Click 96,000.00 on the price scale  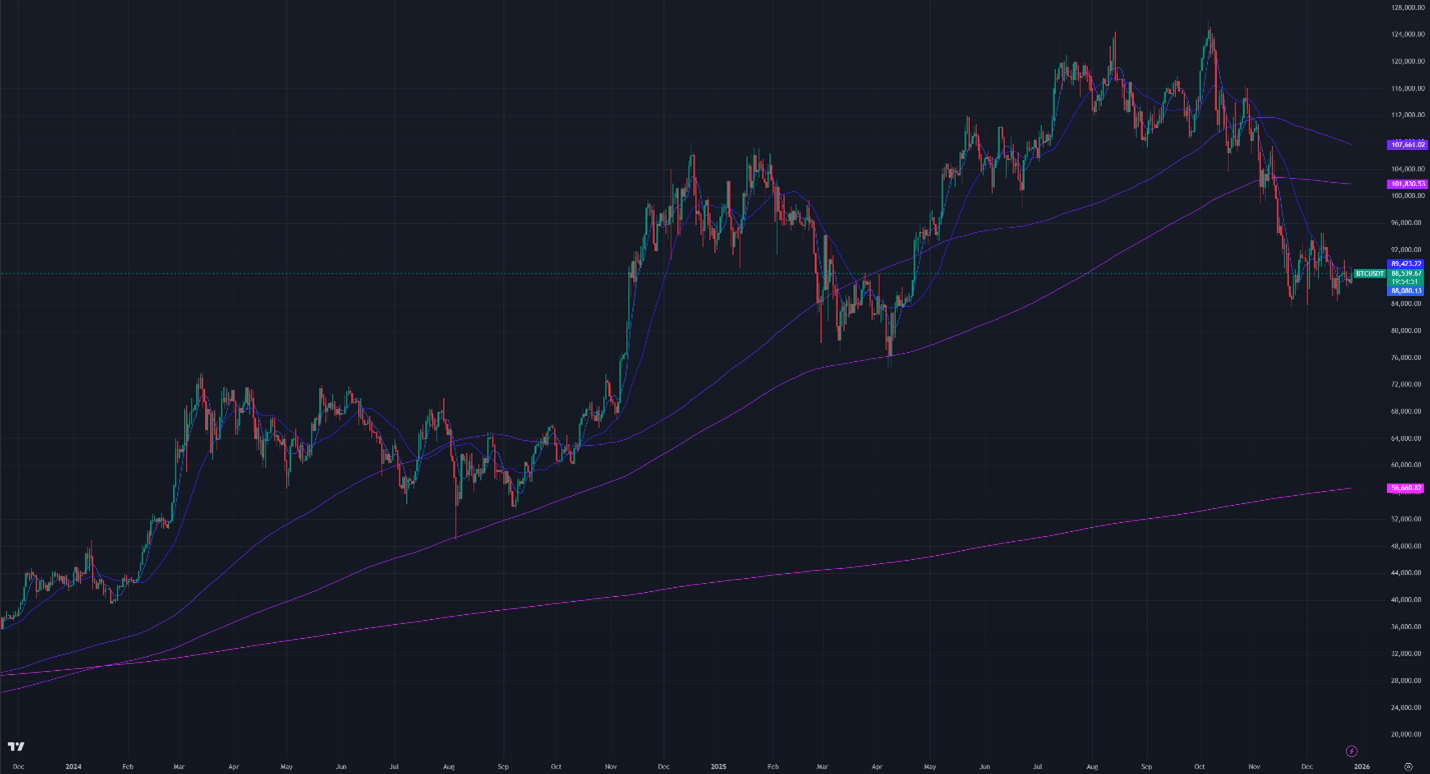1406,223
